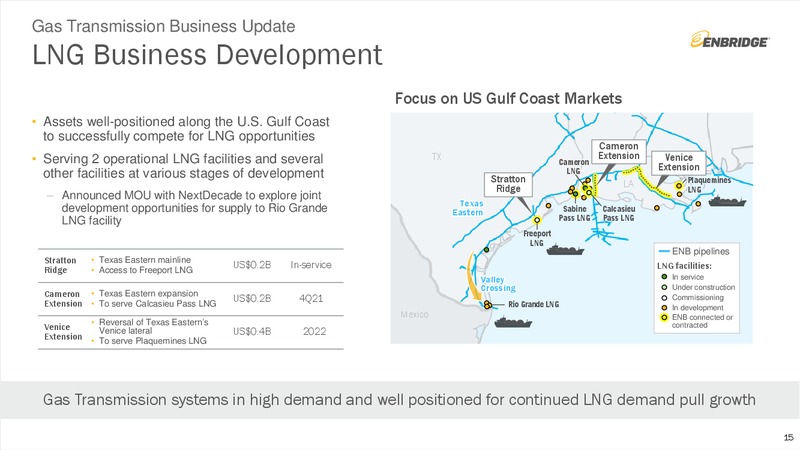
Task: Click the Under construction legend marker
Action: click(664, 287)
